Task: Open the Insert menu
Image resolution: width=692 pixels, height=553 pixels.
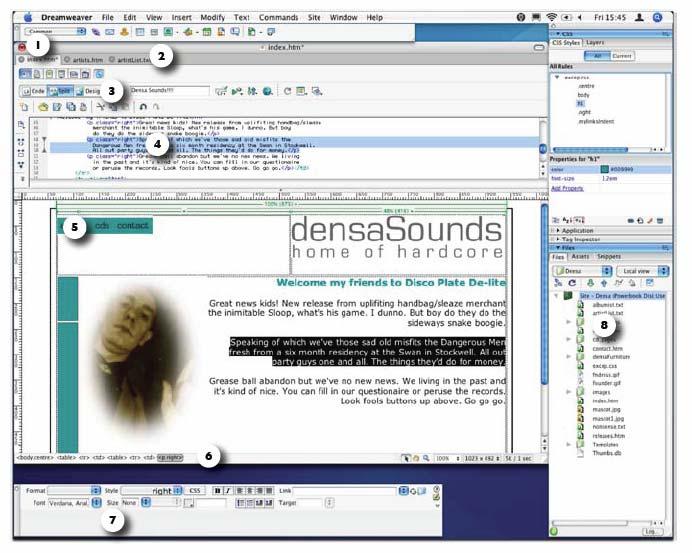Action: tap(181, 18)
